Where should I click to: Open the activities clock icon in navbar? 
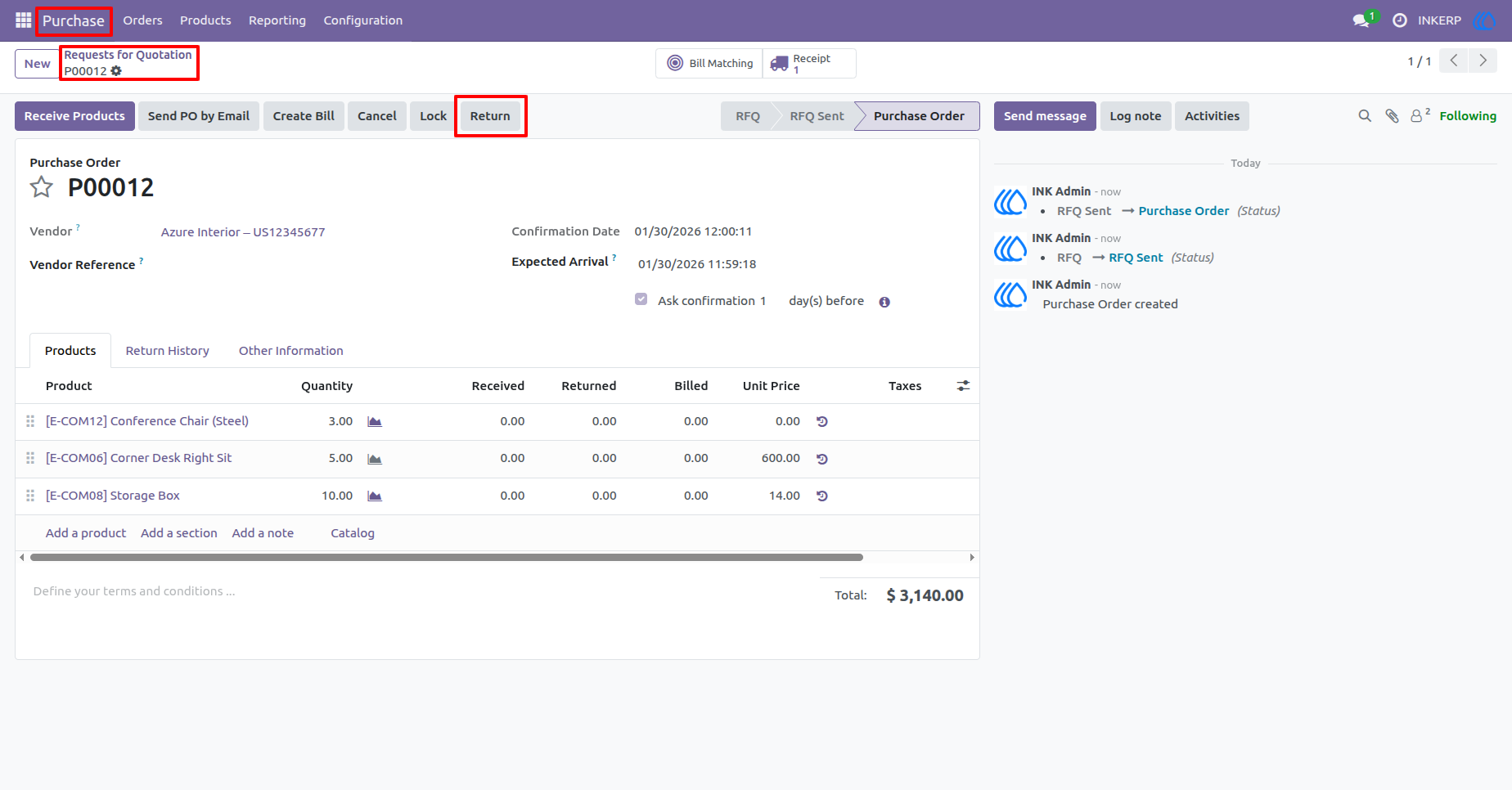point(1400,20)
